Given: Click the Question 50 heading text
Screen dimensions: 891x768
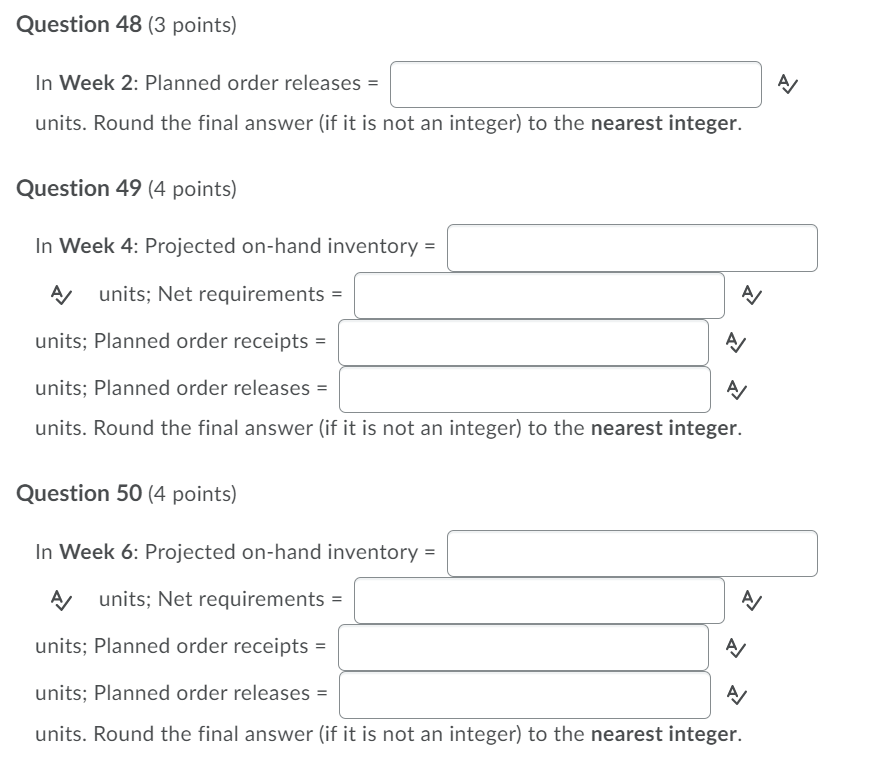Looking at the screenshot, I should point(75,493).
